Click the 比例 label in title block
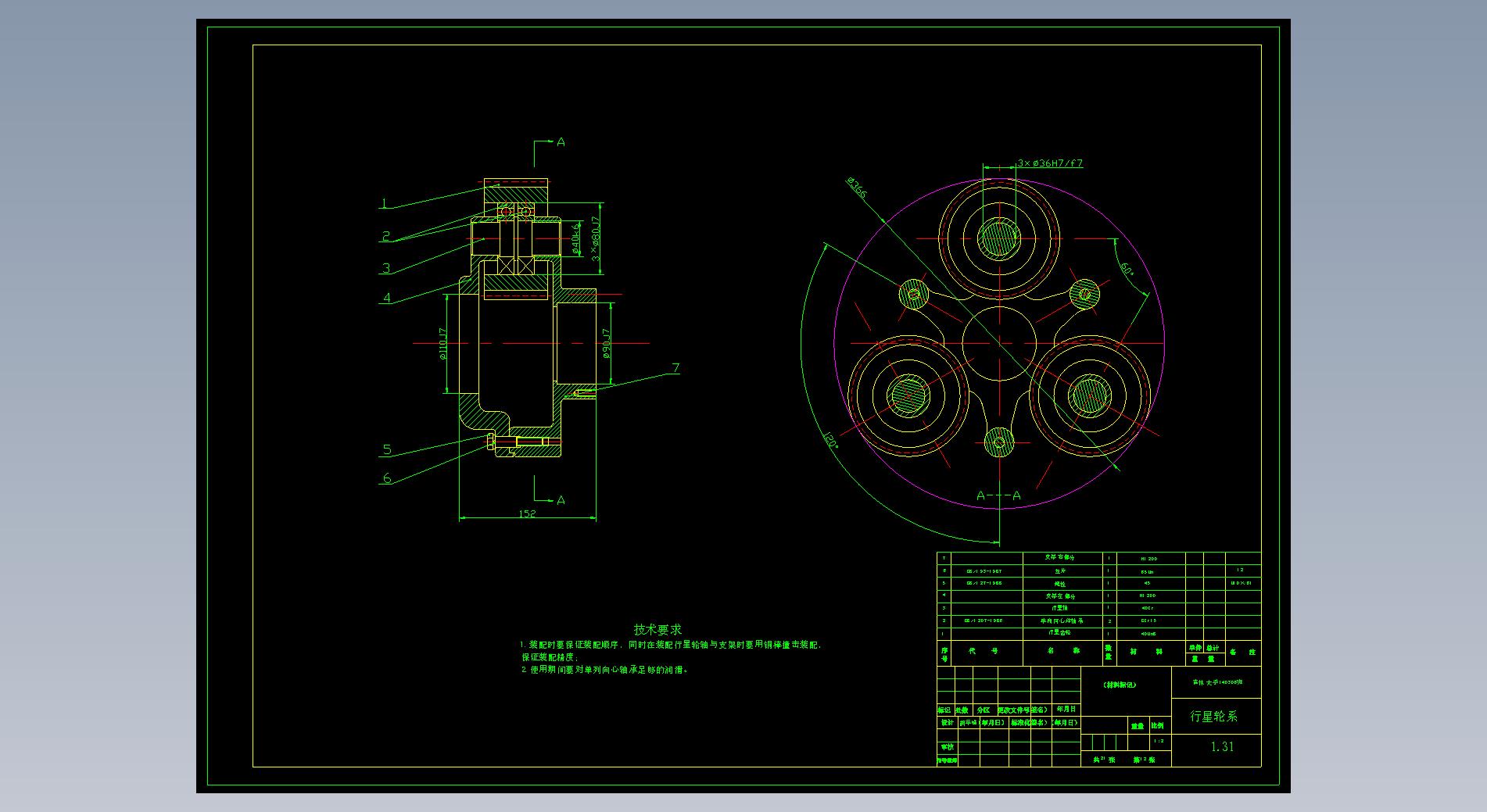 (1157, 726)
